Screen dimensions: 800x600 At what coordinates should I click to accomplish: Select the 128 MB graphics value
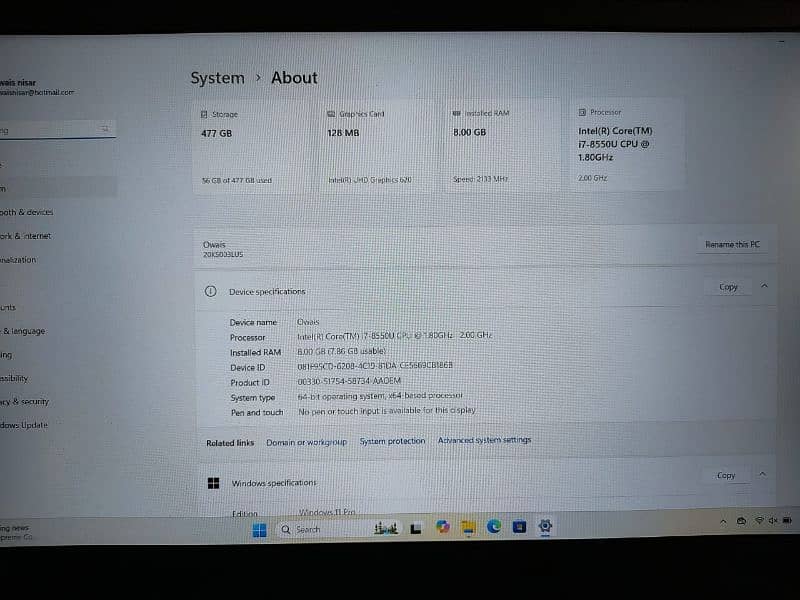pos(343,133)
